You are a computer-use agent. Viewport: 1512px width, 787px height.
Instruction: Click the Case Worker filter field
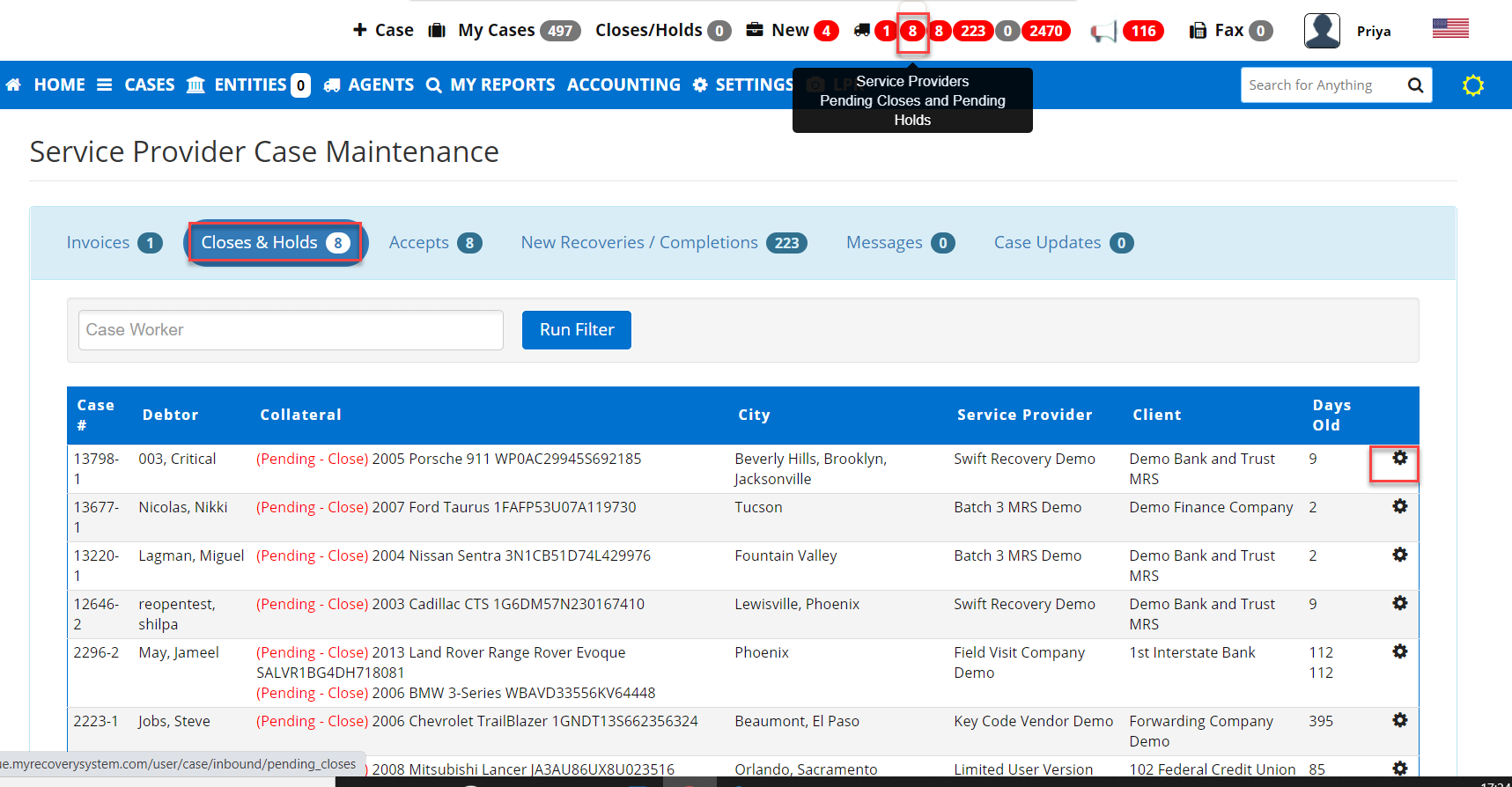291,330
